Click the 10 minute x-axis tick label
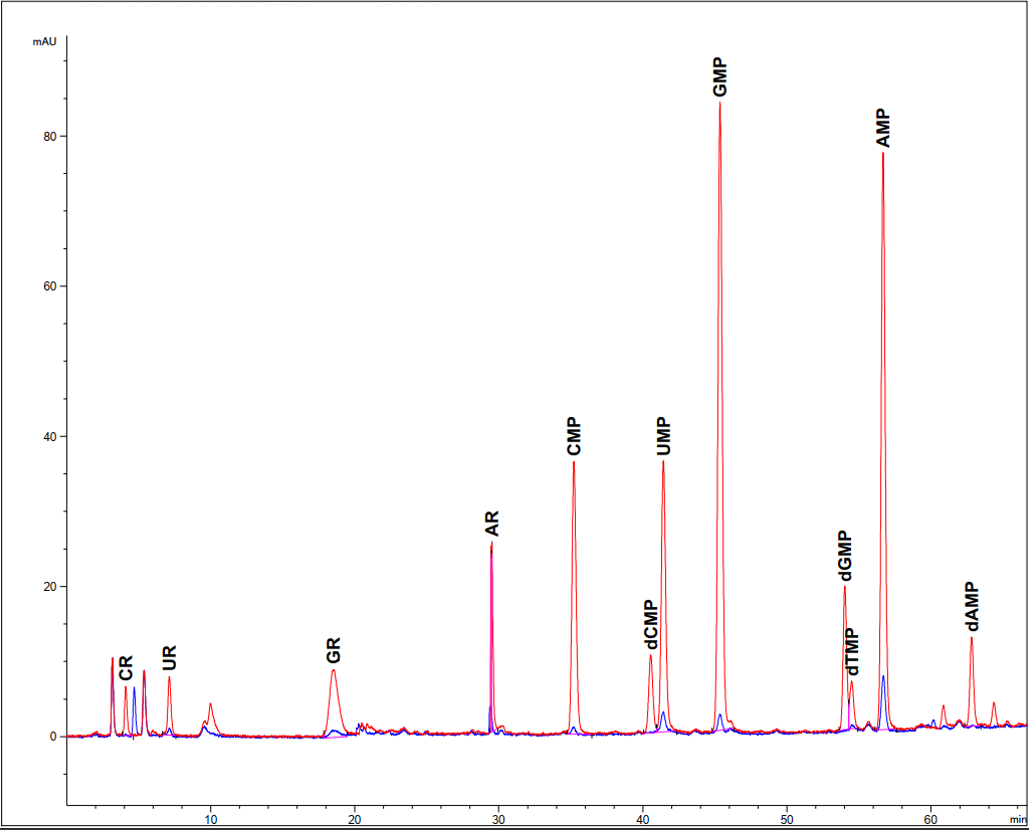This screenshot has width=1029, height=830. (211, 818)
